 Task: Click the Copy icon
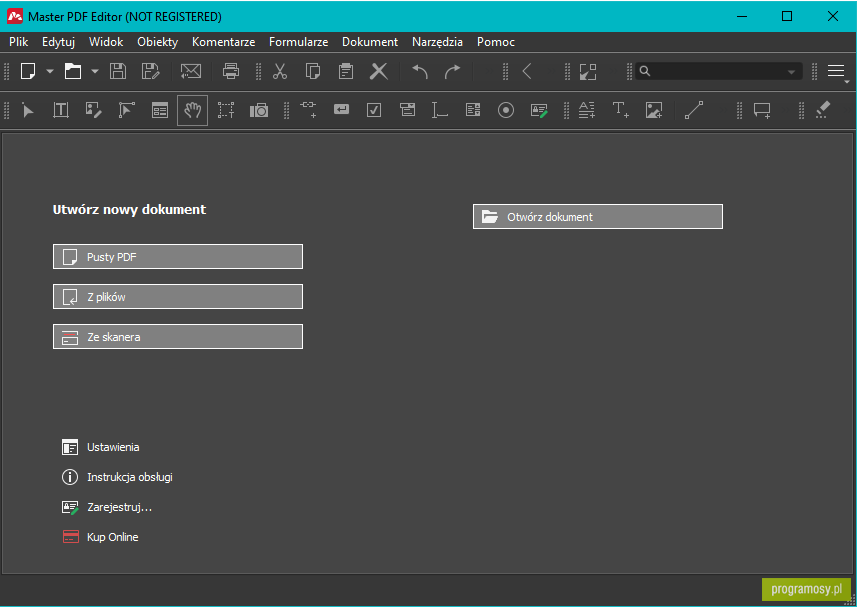(x=313, y=71)
